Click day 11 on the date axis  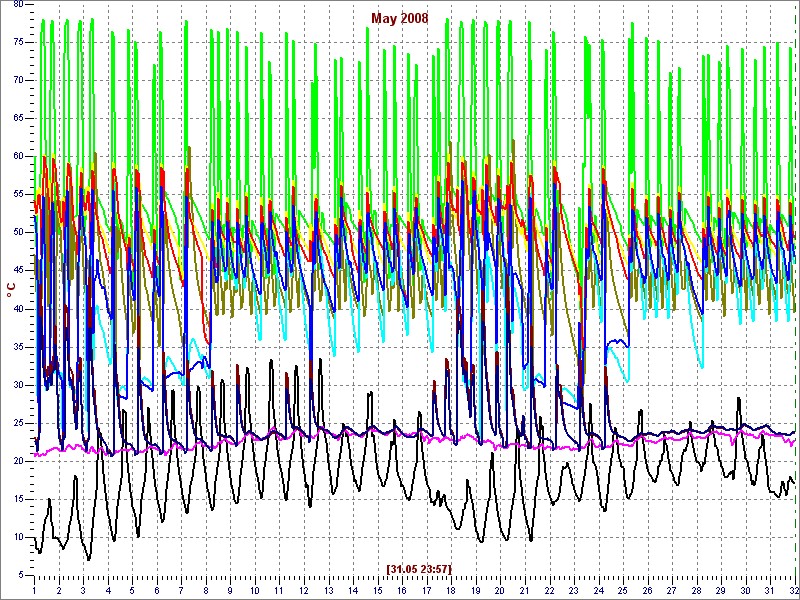[x=279, y=590]
